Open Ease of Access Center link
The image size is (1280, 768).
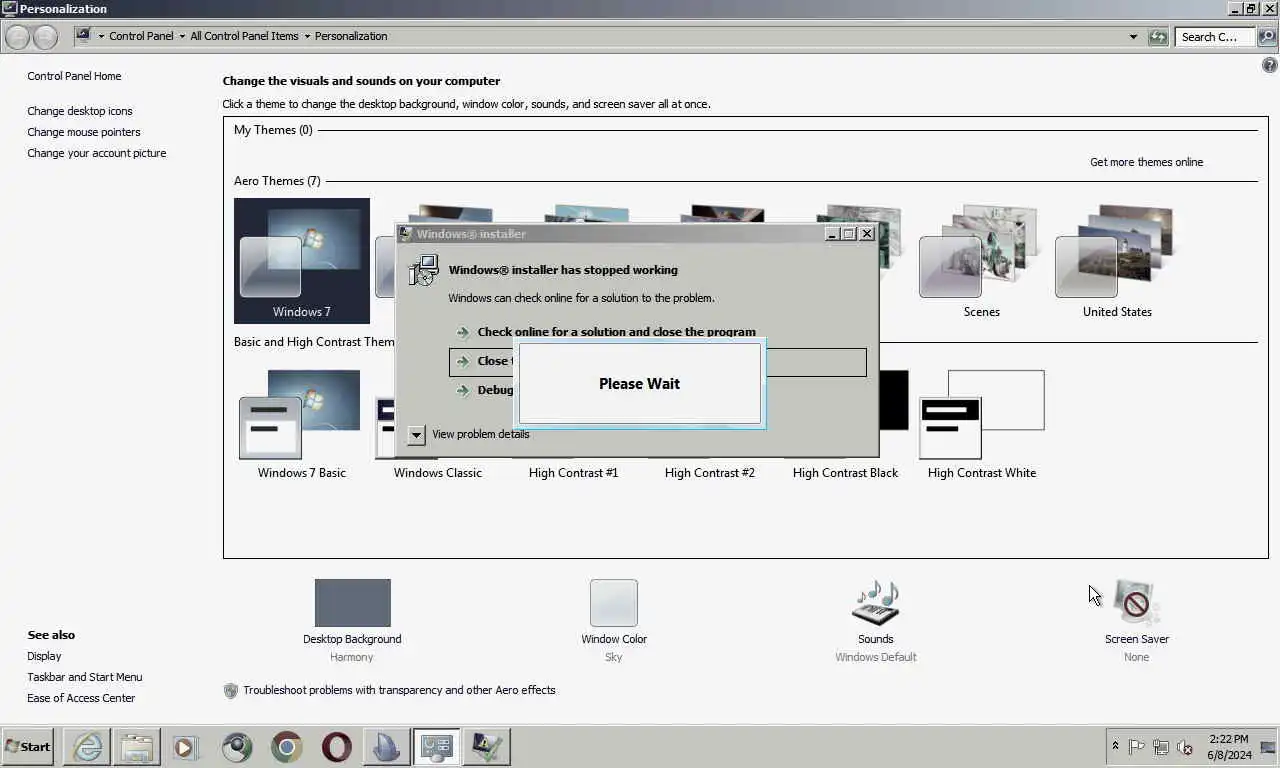click(x=81, y=698)
